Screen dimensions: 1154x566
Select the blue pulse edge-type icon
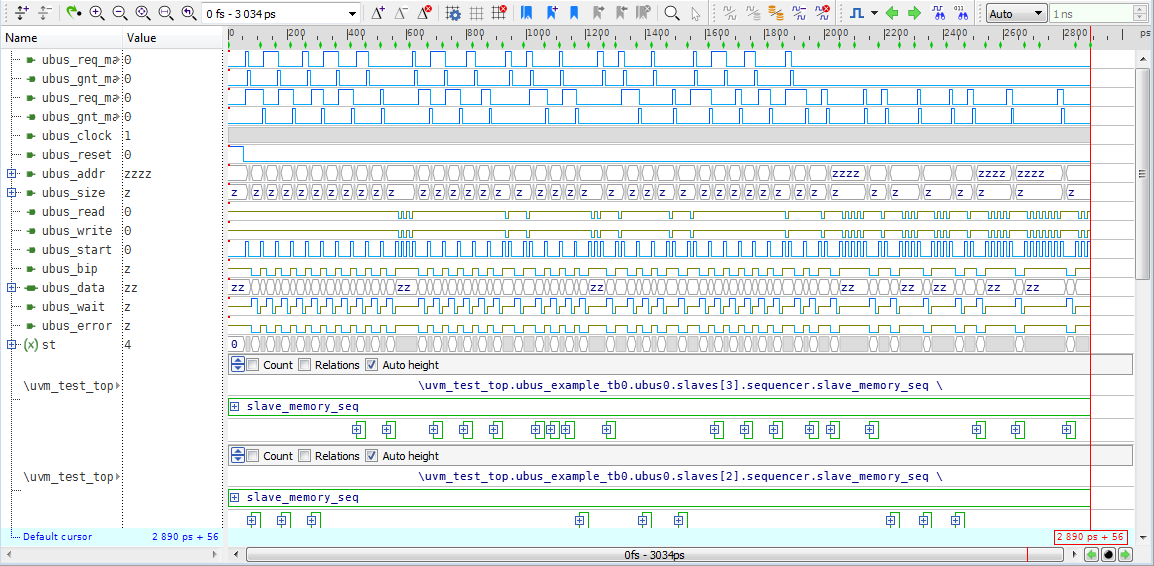coord(857,13)
